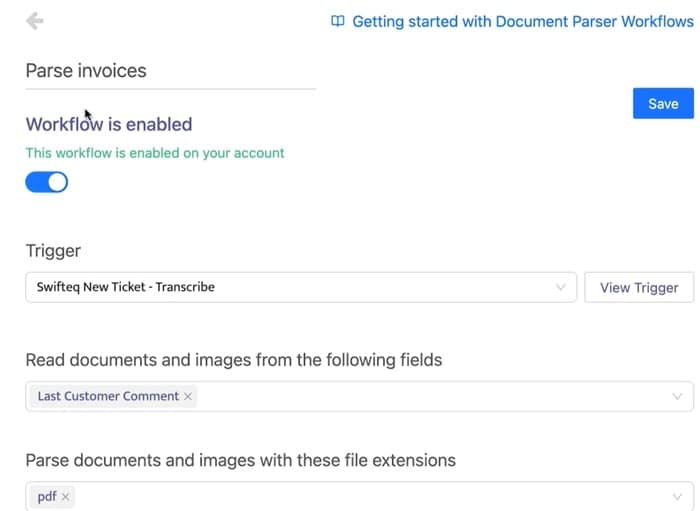The height and width of the screenshot is (511, 700).
Task: Open Getting started with Document Parser Workflows
Action: point(523,21)
